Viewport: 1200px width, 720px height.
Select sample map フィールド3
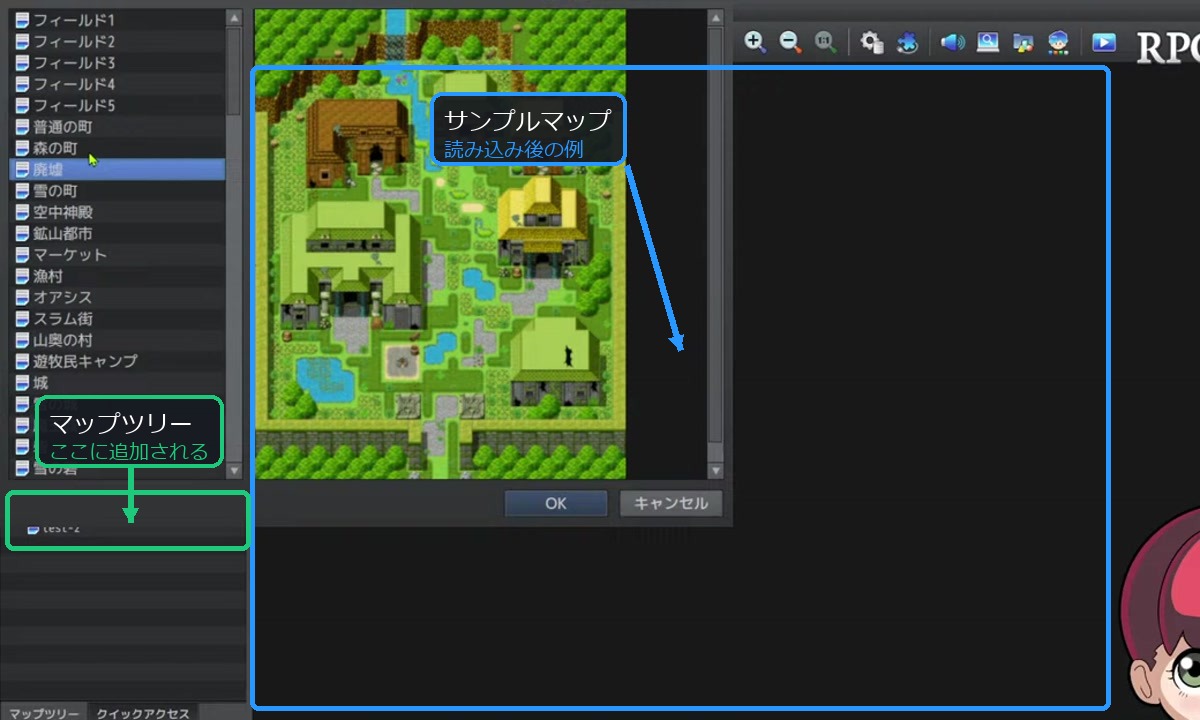click(x=117, y=63)
